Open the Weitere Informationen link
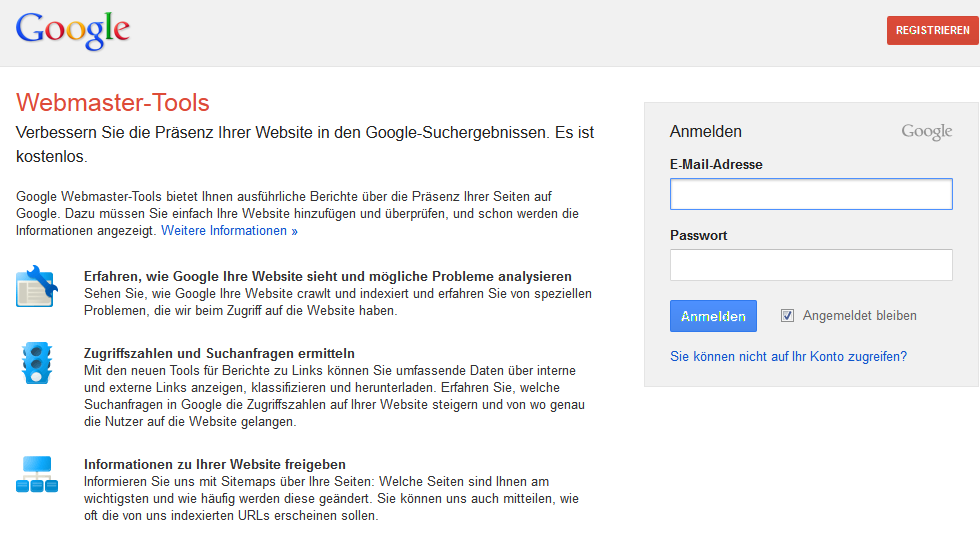The image size is (980, 555). tap(229, 231)
